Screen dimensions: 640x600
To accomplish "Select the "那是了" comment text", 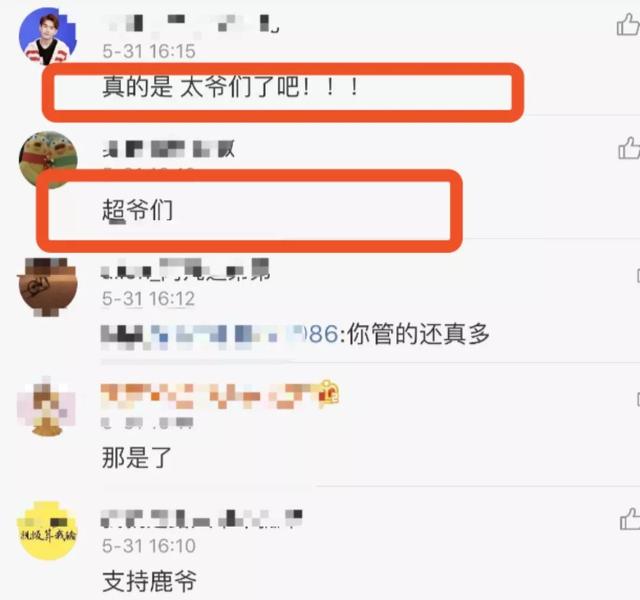I will (137, 457).
